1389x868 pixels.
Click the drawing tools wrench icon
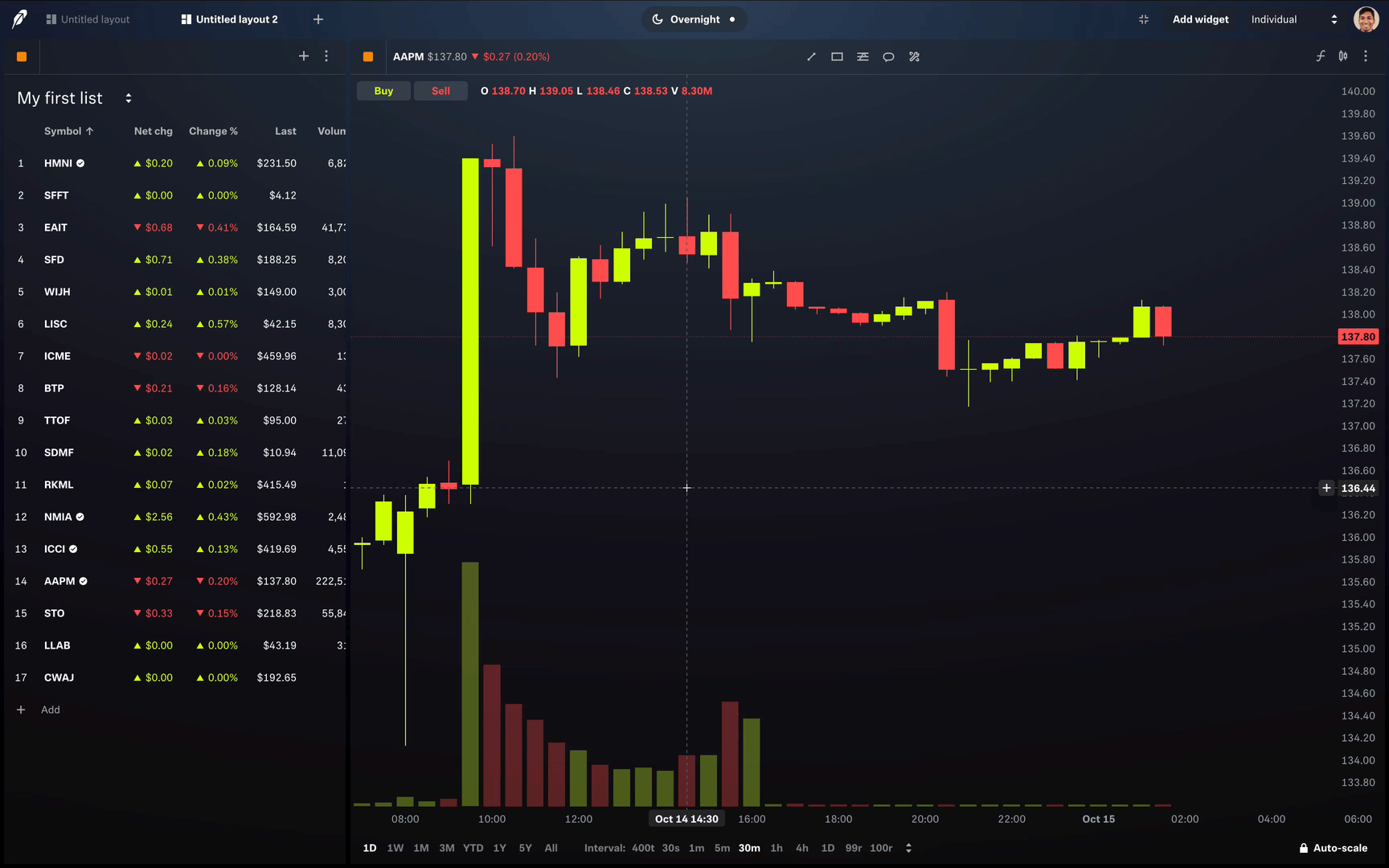coord(914,56)
